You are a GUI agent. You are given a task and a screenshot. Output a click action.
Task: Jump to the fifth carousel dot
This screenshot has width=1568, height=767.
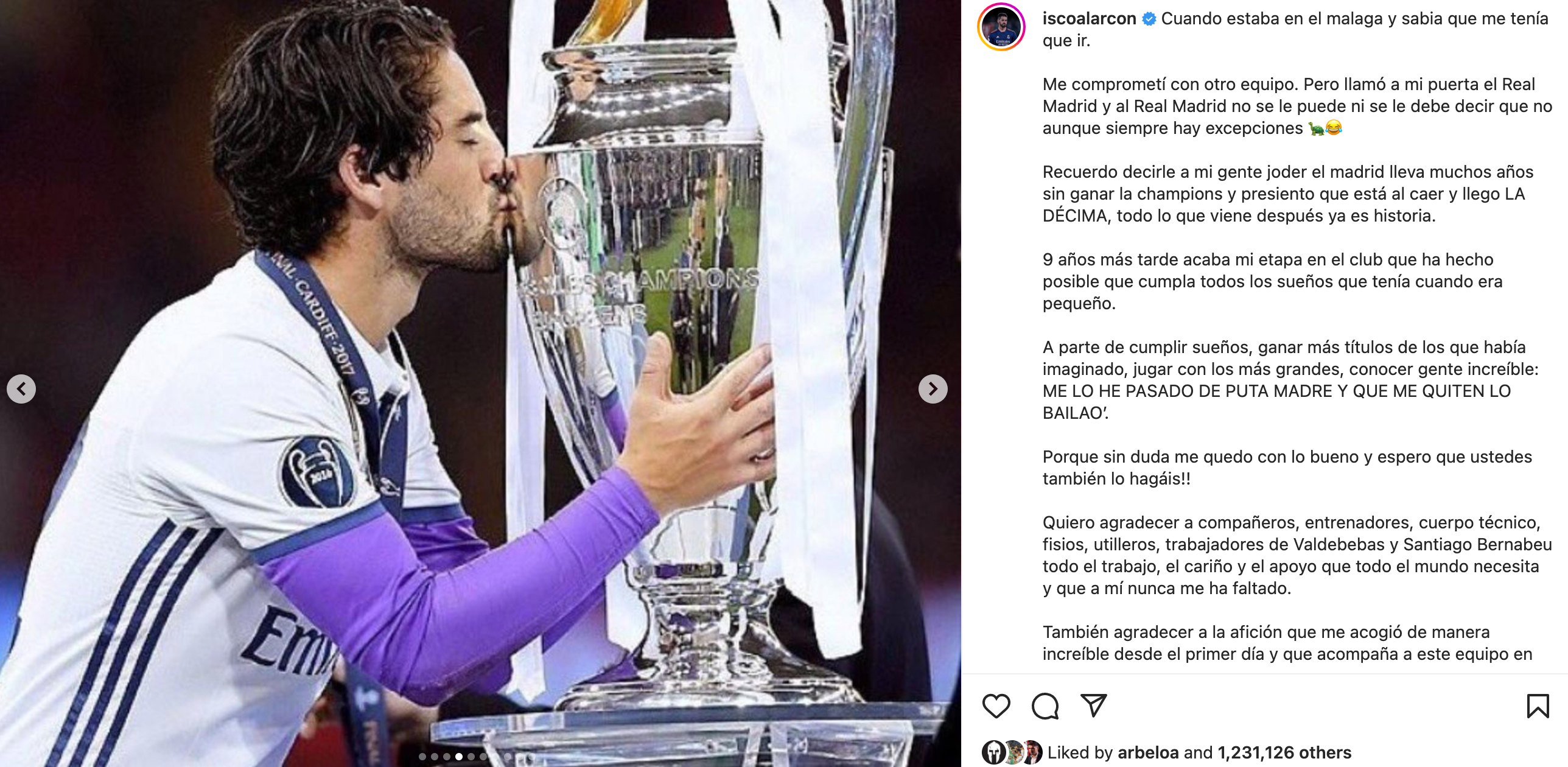point(471,757)
